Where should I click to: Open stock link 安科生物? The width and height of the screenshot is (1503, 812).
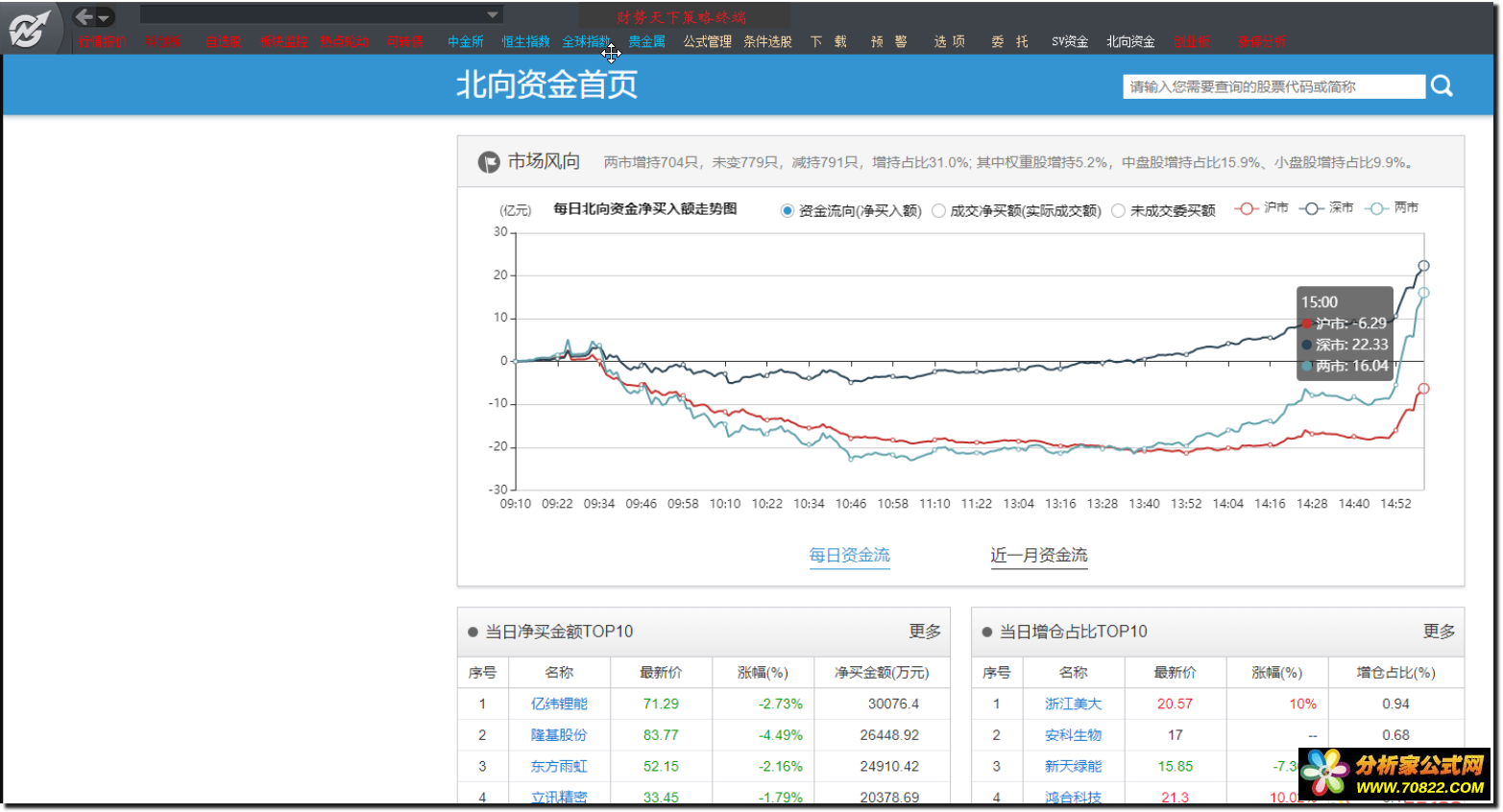pyautogui.click(x=1073, y=735)
